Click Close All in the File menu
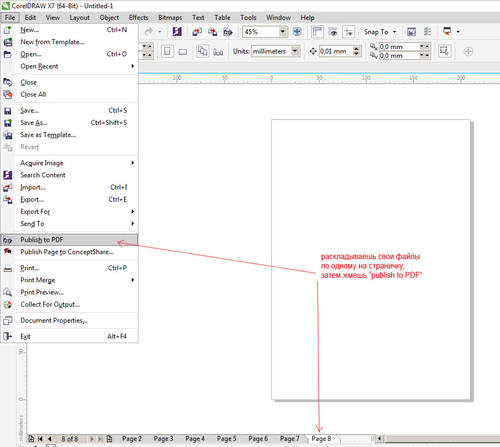The height and width of the screenshot is (447, 500). pos(69,94)
